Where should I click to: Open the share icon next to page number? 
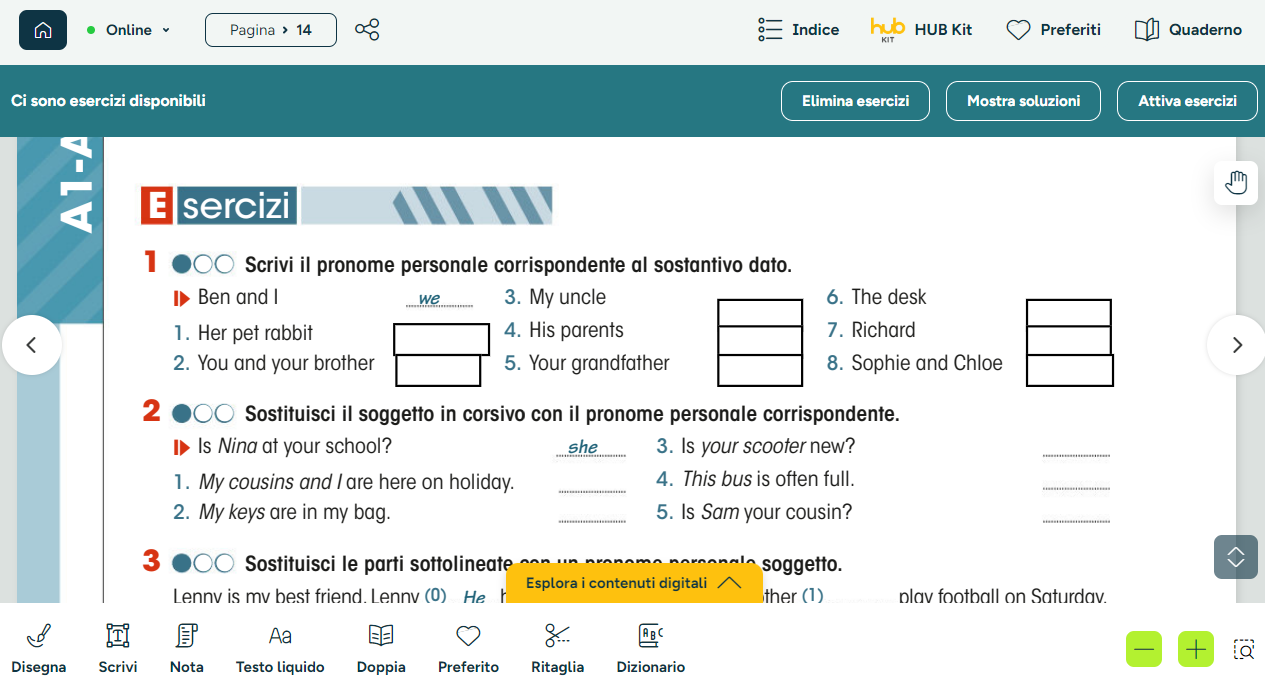[367, 30]
